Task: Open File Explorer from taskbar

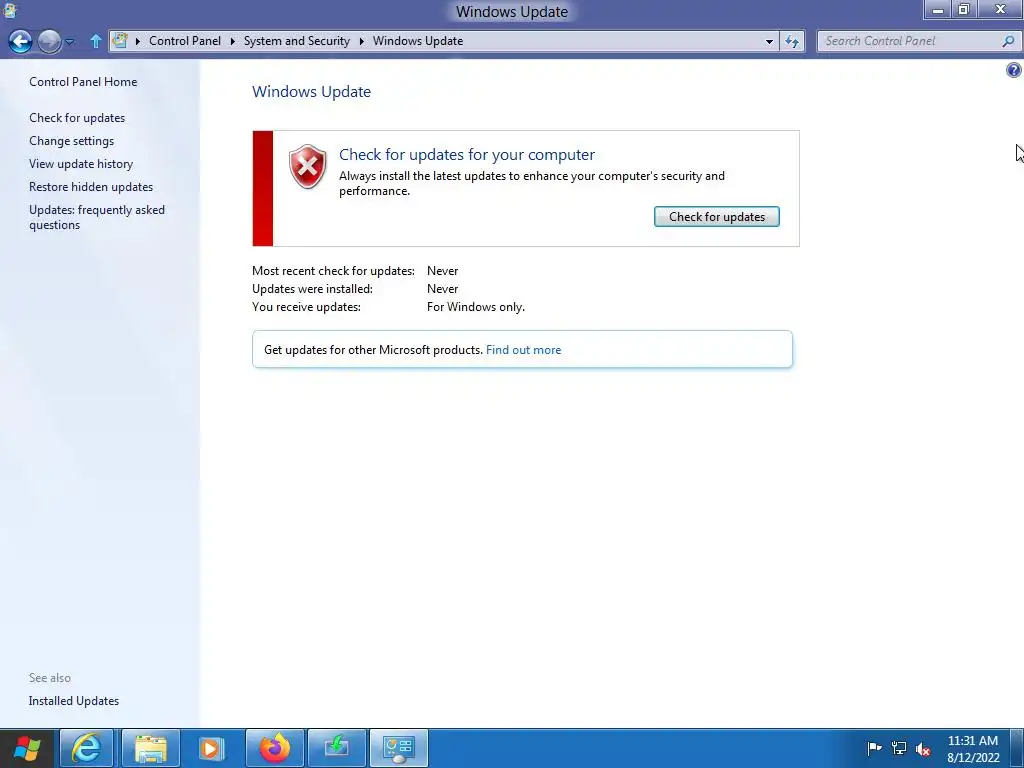Action: pos(150,748)
